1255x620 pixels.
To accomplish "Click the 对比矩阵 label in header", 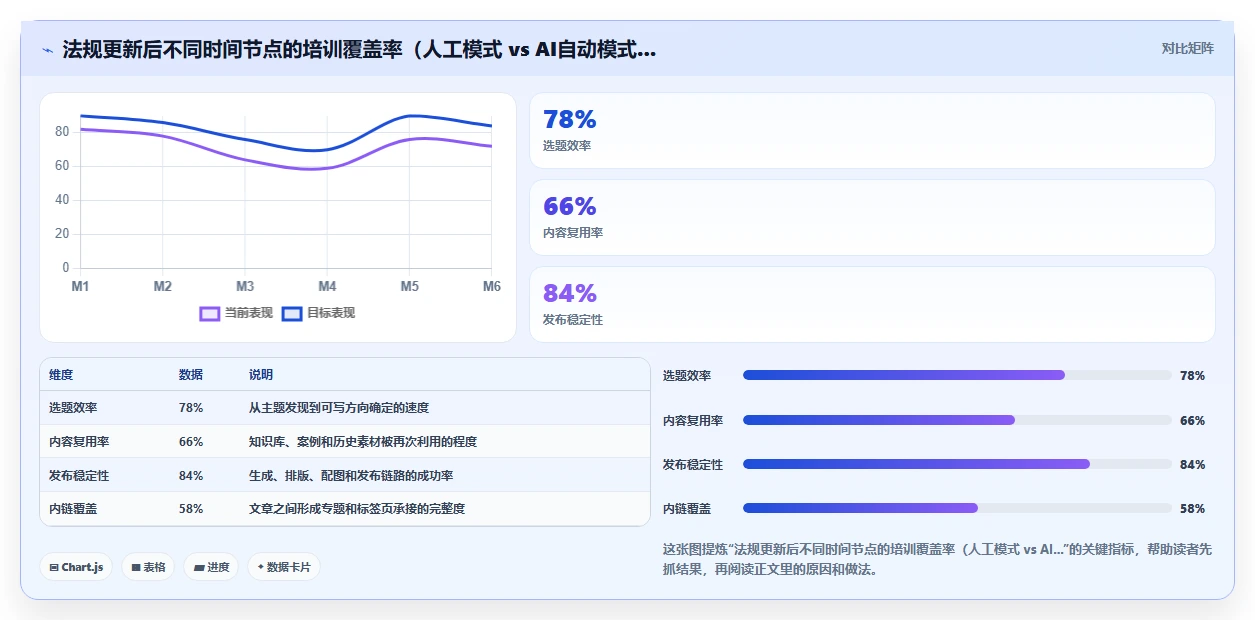I will pyautogui.click(x=1187, y=48).
